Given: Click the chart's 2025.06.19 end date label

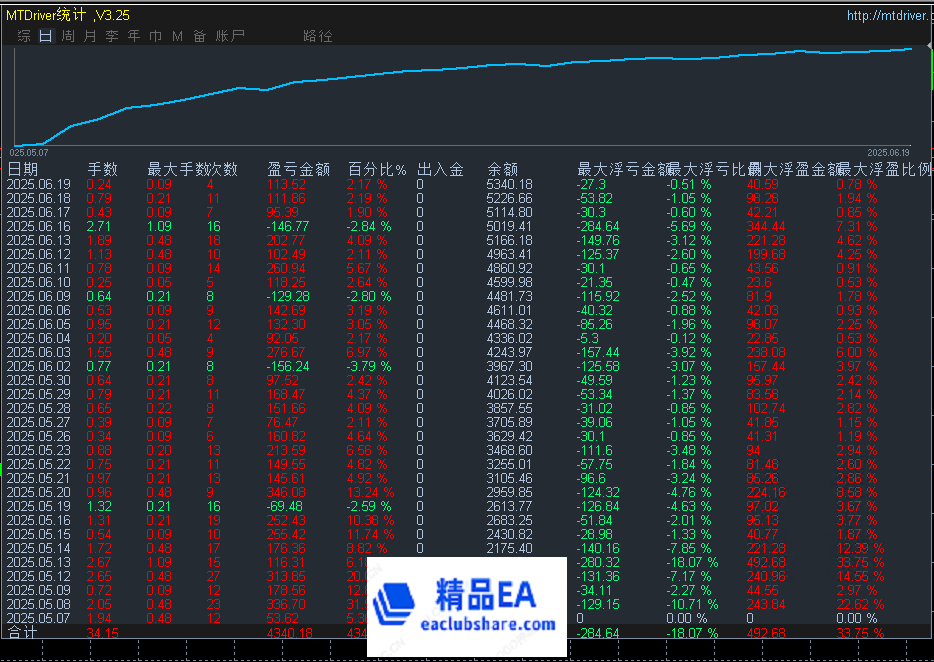Looking at the screenshot, I should click(888, 153).
